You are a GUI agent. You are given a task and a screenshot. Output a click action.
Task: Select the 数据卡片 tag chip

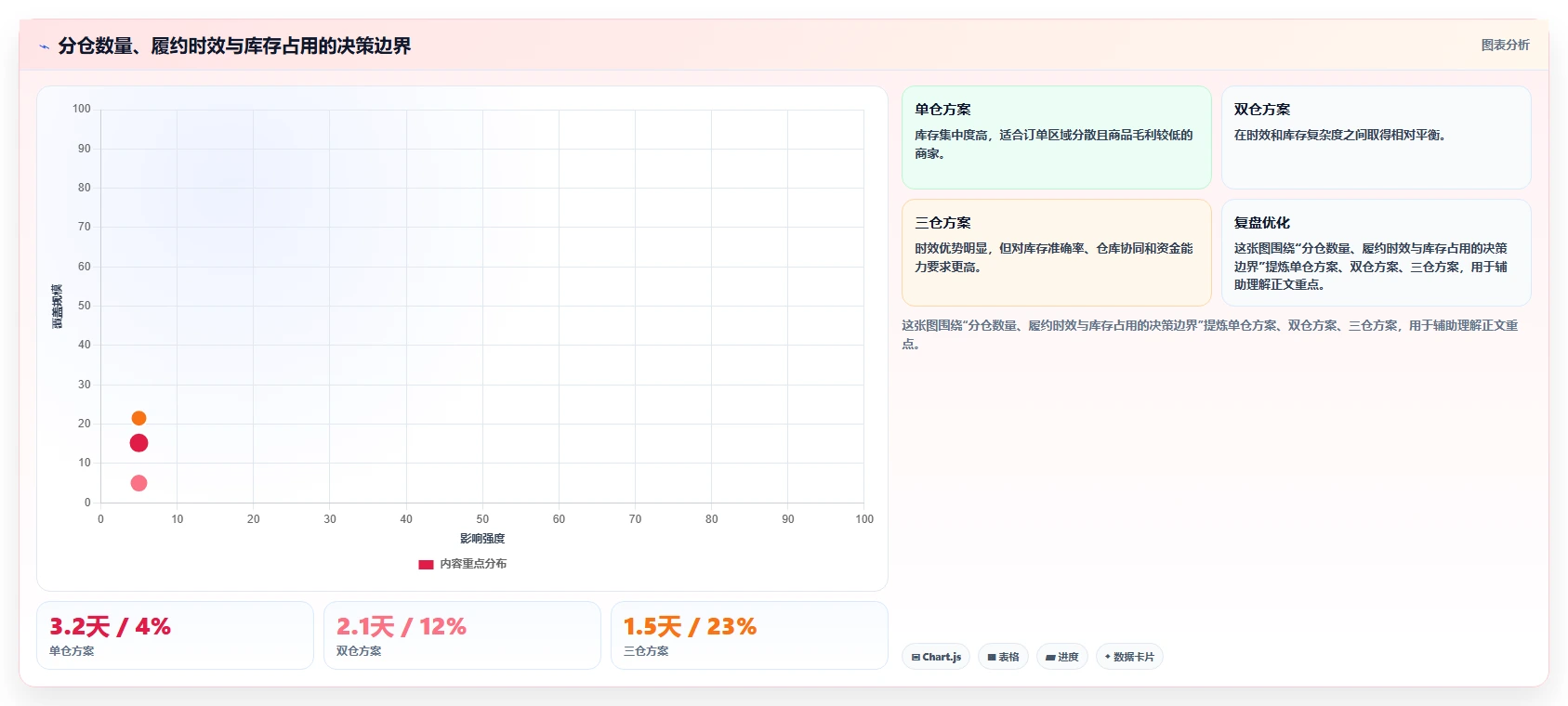[x=1129, y=657]
